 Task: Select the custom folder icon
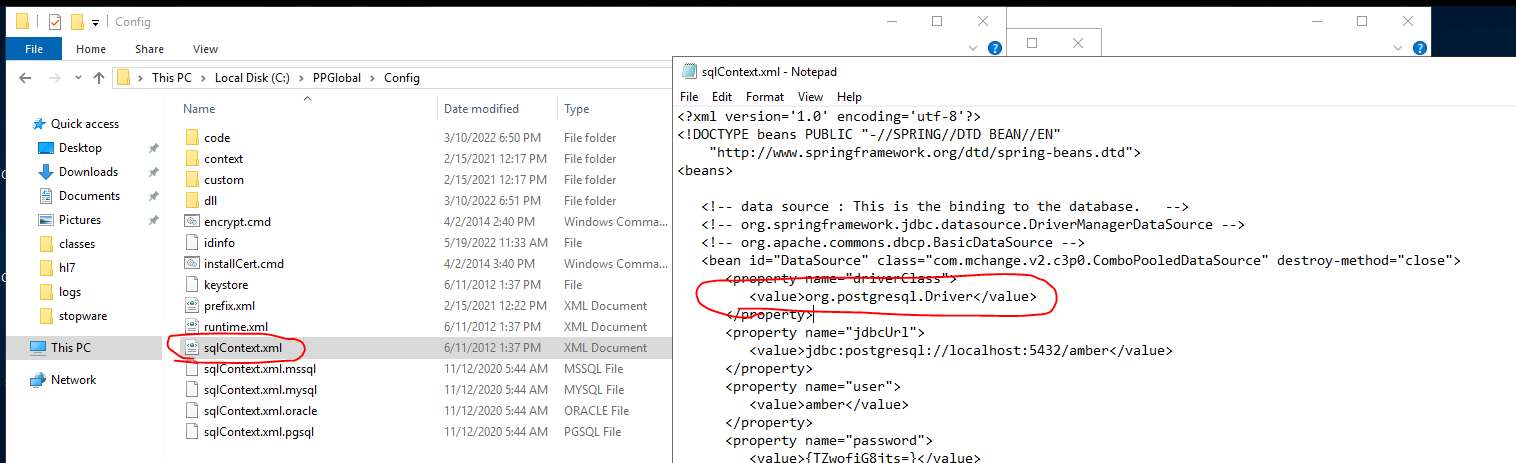(193, 180)
